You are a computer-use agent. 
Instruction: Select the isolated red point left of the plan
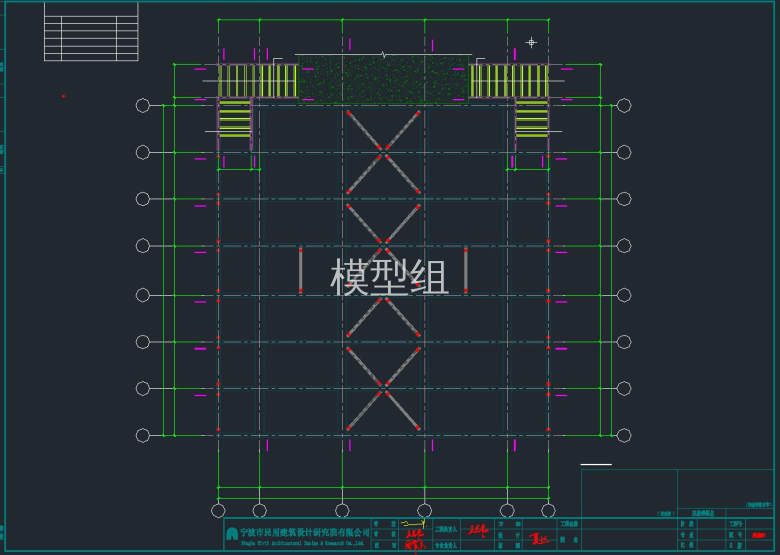(x=63, y=96)
